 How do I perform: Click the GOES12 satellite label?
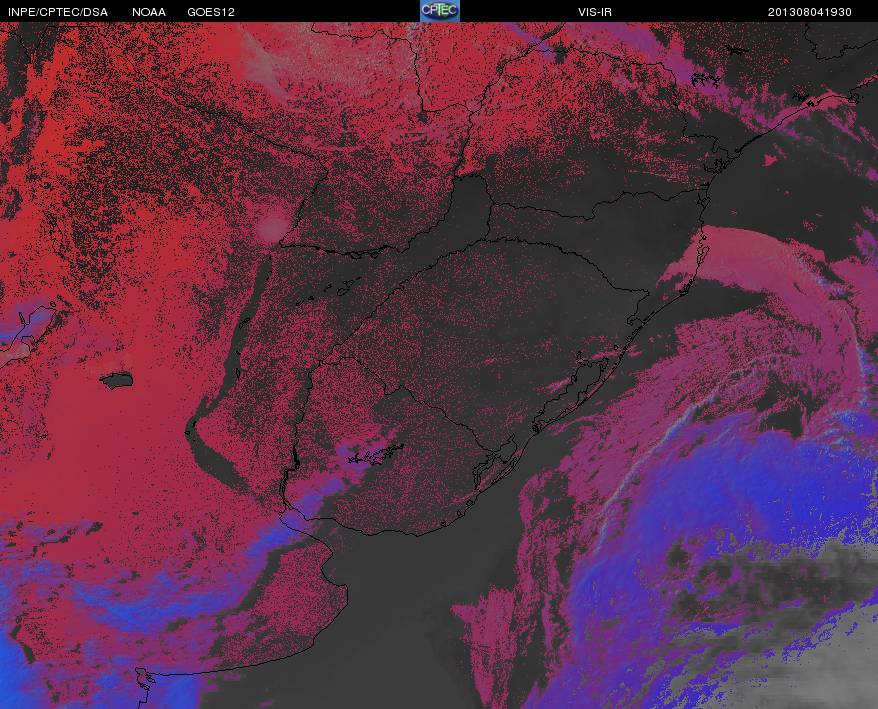211,12
